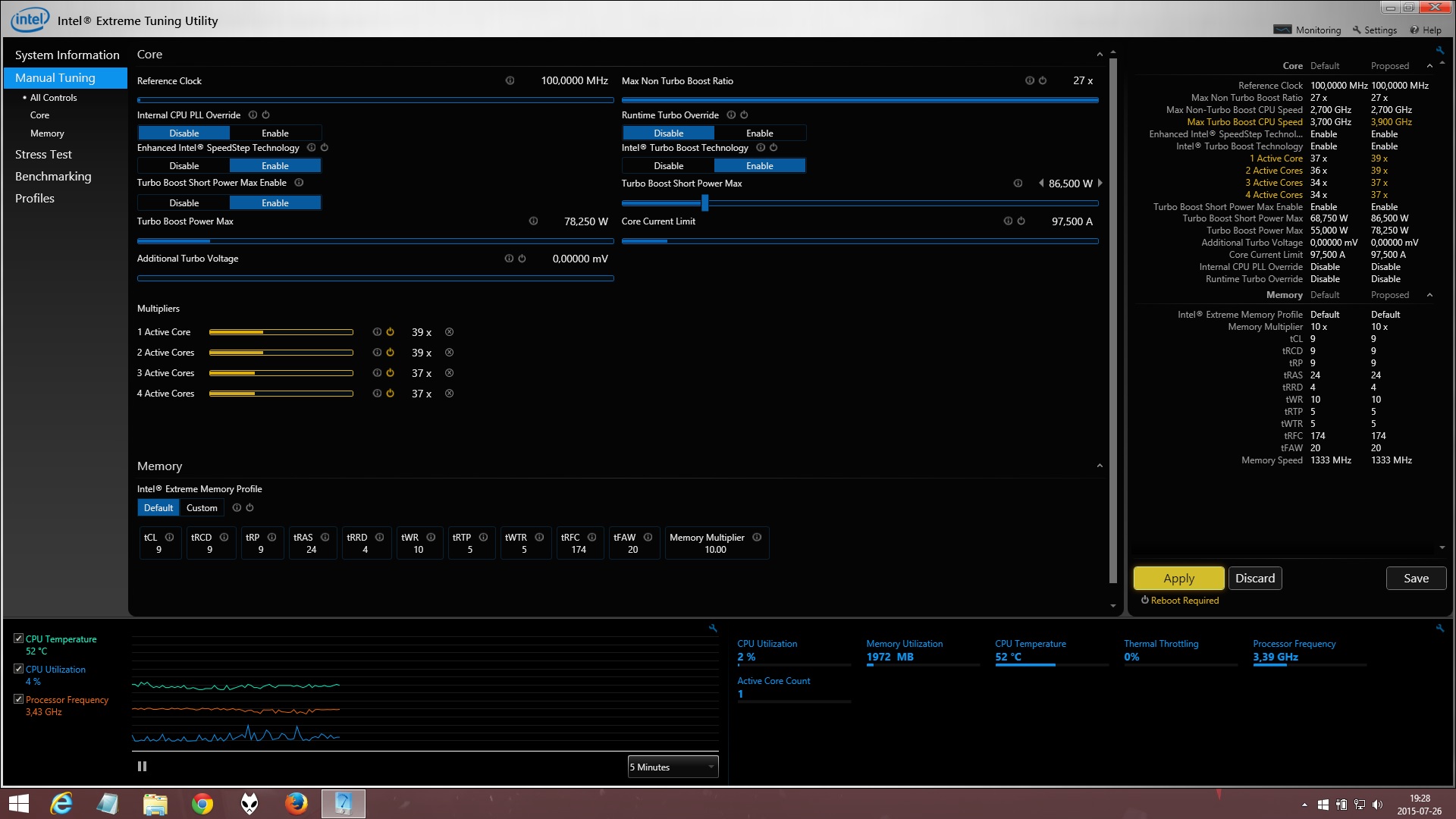Open File Explorer from the taskbar

pyautogui.click(x=155, y=803)
